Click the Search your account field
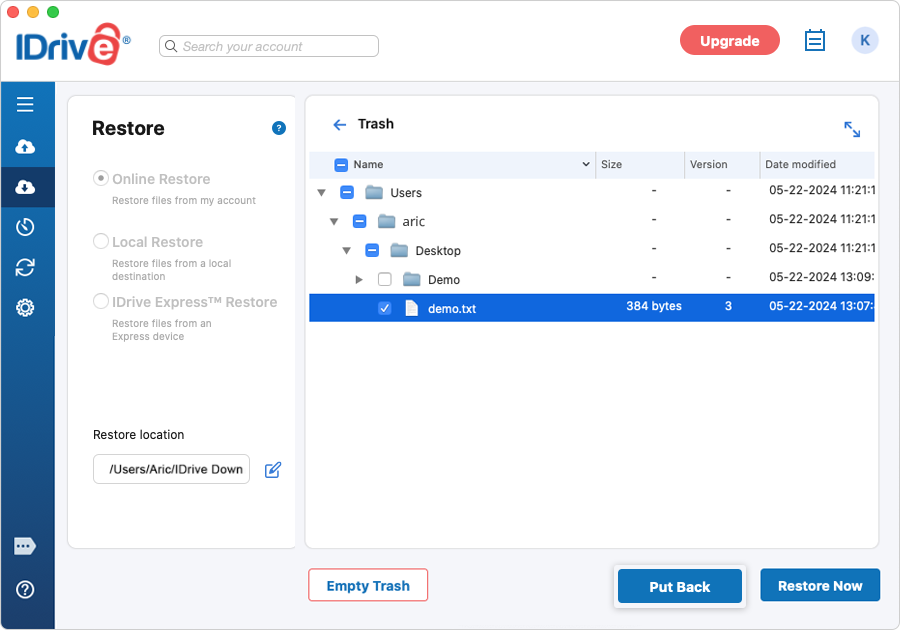This screenshot has width=900, height=630. 269,46
